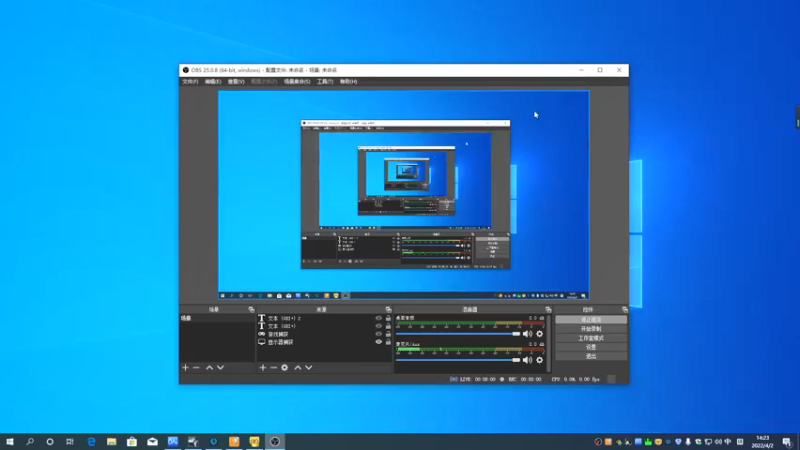Toggle lock on 显示器捕获 source
The image size is (800, 450).
tap(388, 342)
